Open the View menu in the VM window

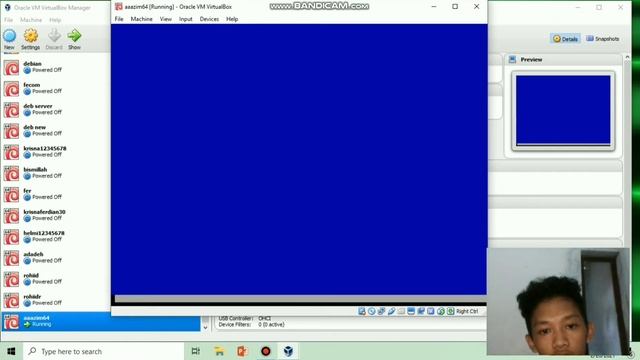(166, 19)
